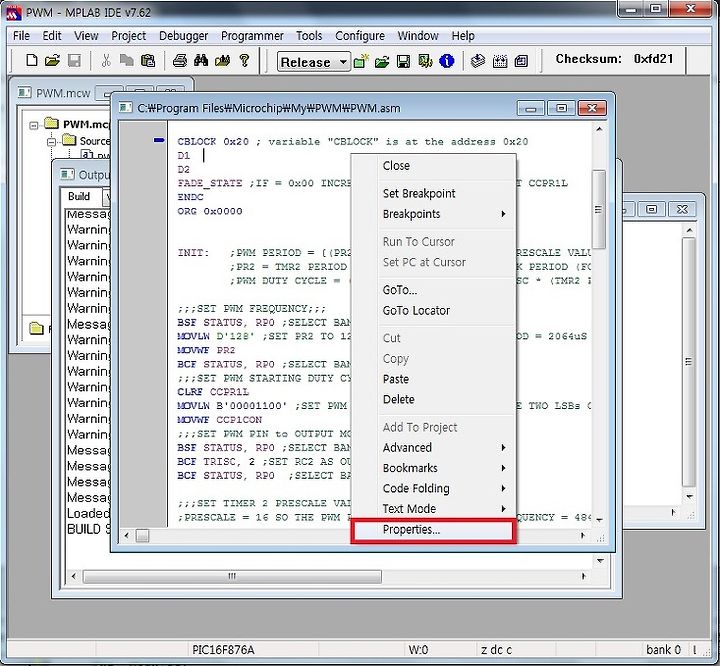Click the ORG 0x0000 code line
The width and height of the screenshot is (720, 666).
click(x=209, y=212)
